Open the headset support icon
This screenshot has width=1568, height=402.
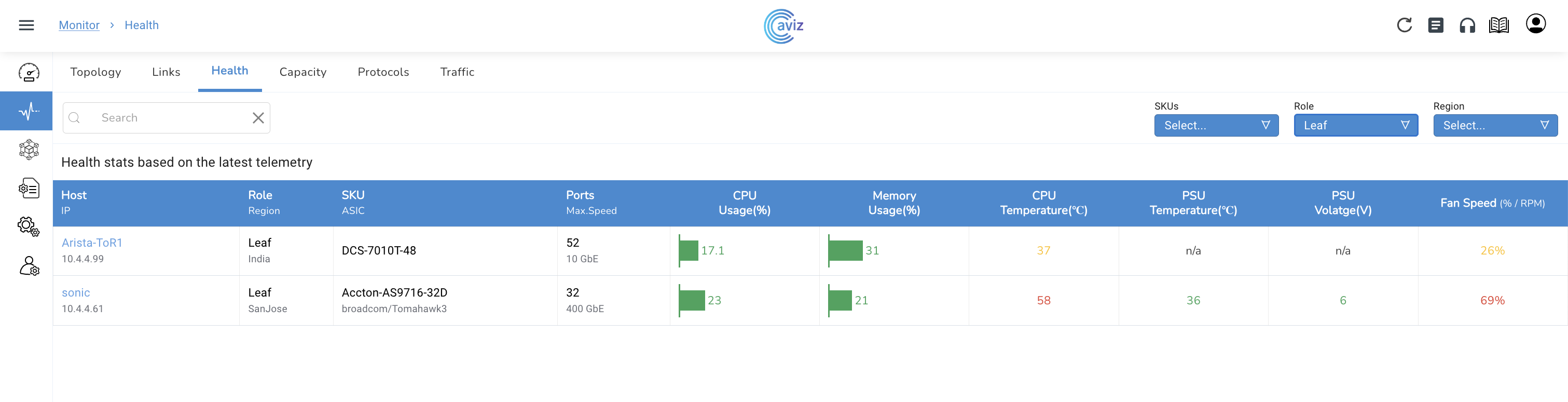[x=1467, y=25]
